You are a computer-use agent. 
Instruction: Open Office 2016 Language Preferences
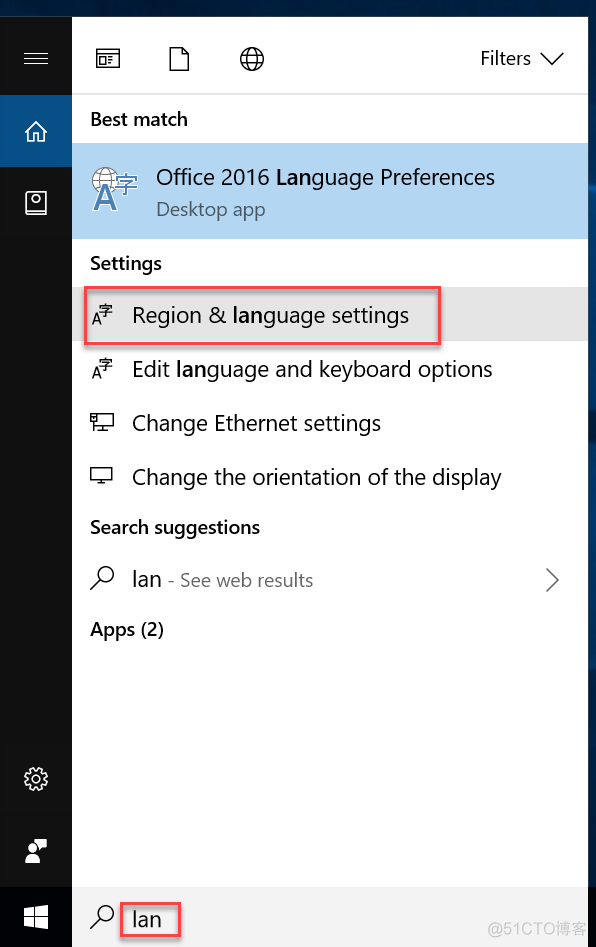330,191
